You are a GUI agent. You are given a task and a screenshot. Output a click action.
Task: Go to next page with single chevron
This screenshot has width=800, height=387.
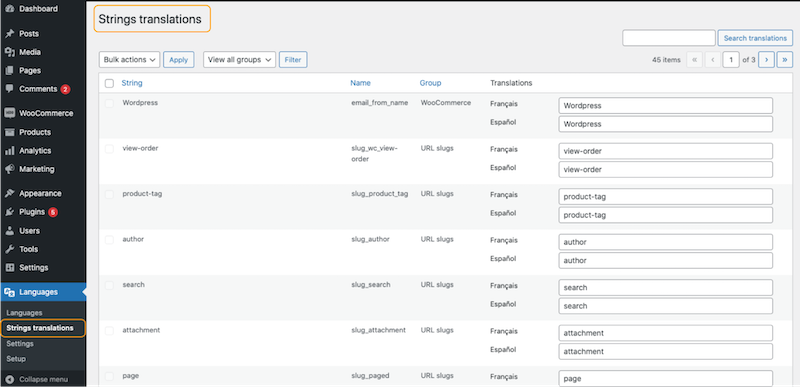coord(766,60)
